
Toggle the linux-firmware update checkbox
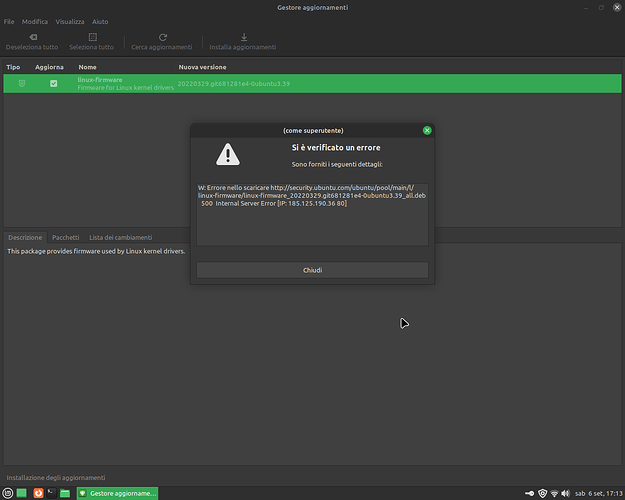[x=53, y=83]
